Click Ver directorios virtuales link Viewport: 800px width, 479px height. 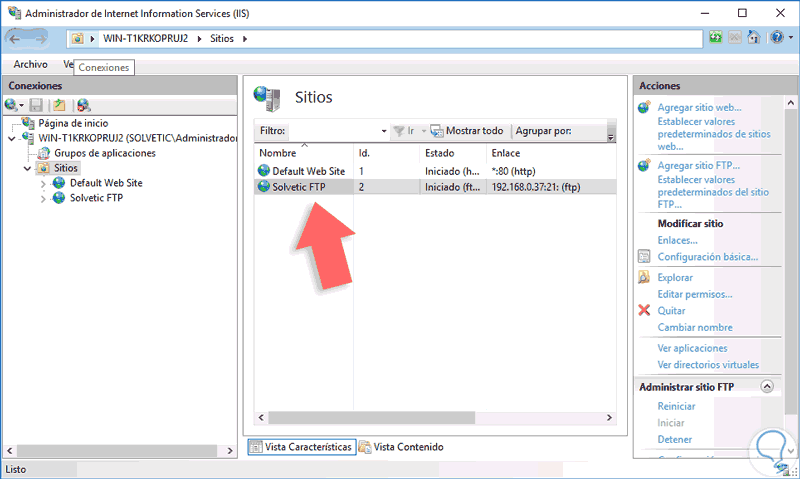click(708, 364)
